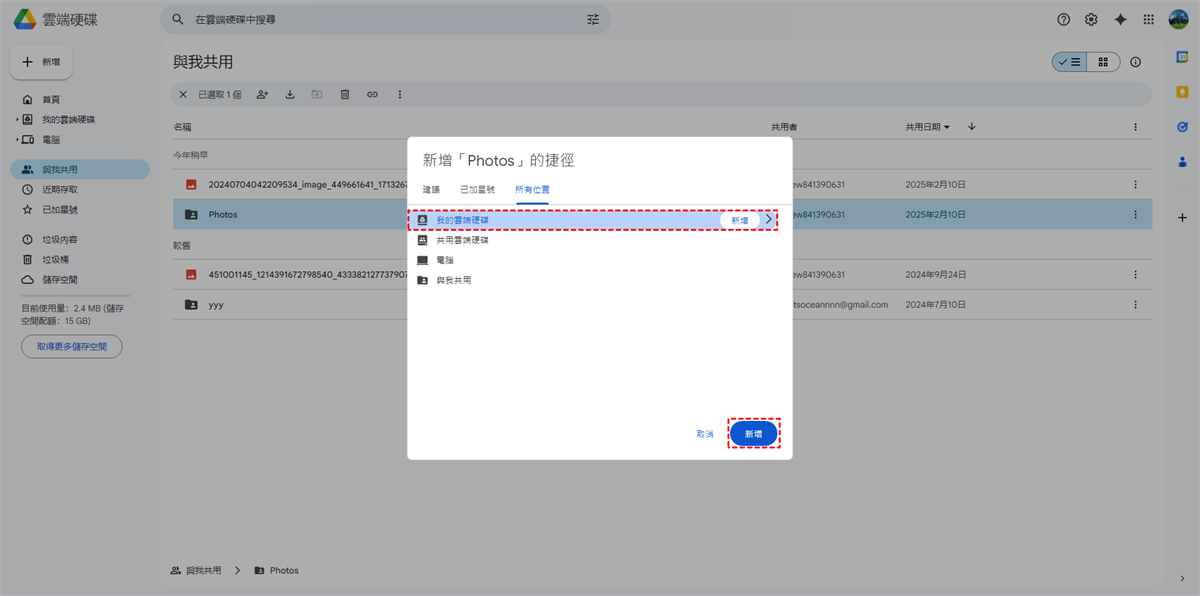Collapse side panel arrow at bottom right
The height and width of the screenshot is (596, 1200).
pyautogui.click(x=1182, y=578)
